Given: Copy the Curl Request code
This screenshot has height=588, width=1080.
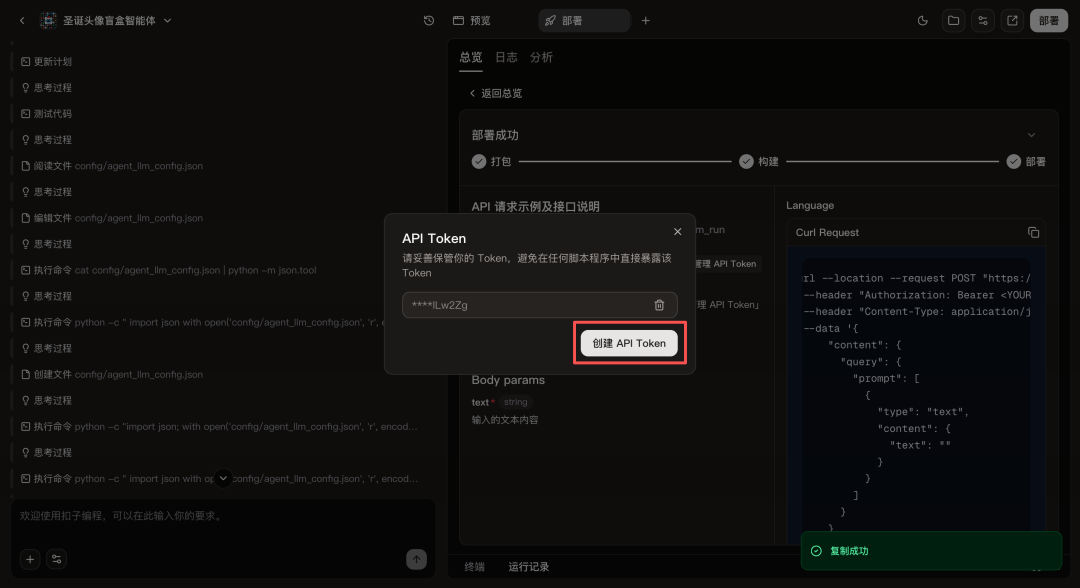Looking at the screenshot, I should coord(1033,232).
